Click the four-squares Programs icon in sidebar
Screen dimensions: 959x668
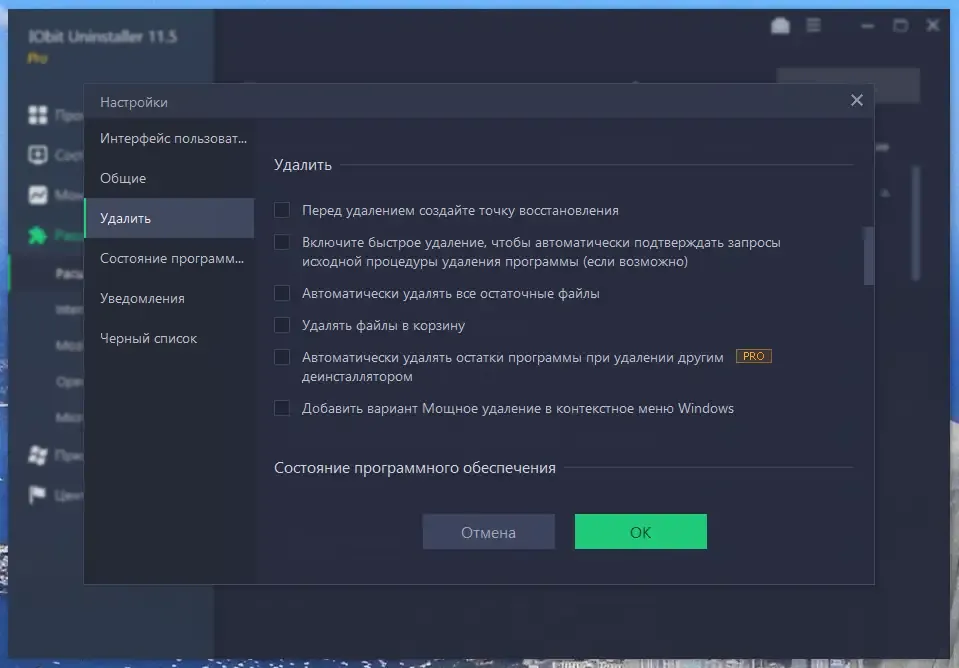pos(38,115)
